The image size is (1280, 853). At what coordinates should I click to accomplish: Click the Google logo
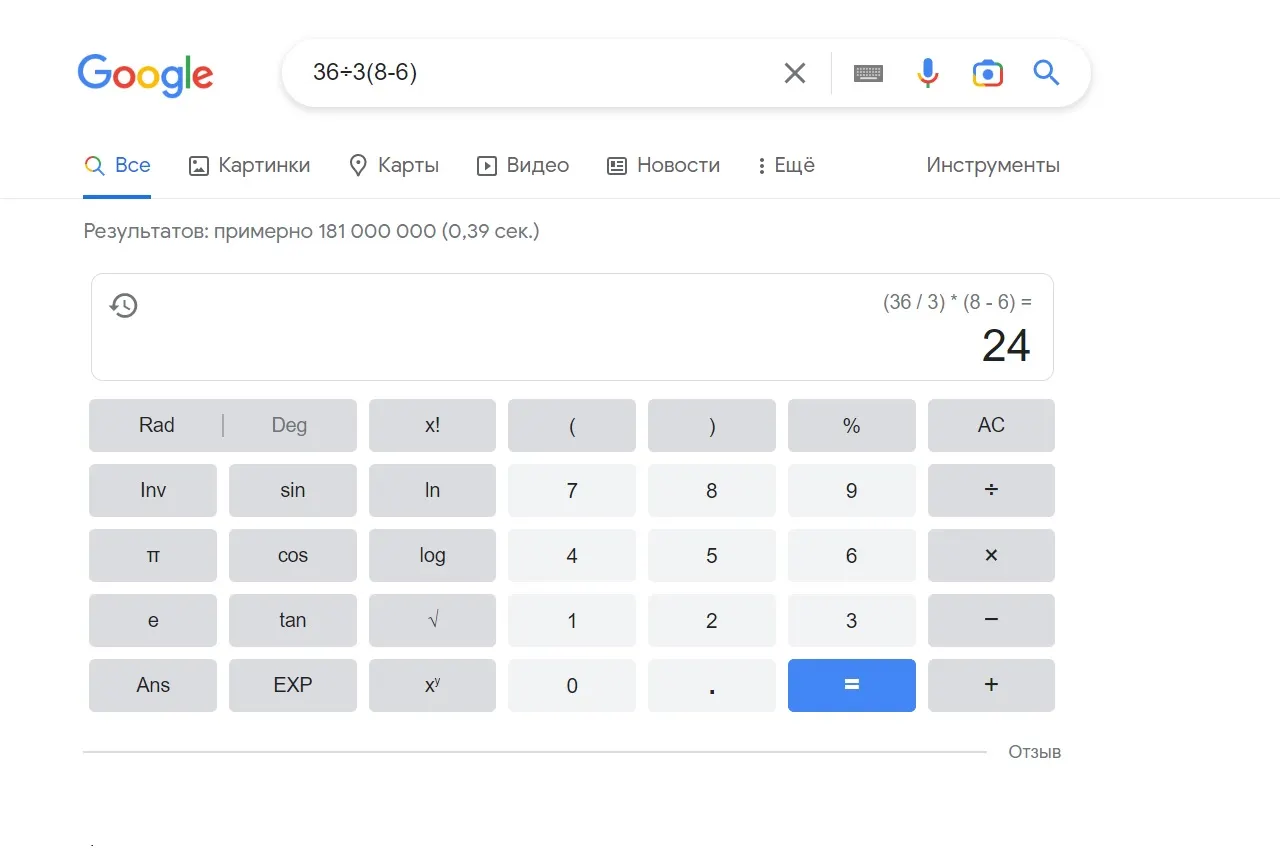click(145, 74)
